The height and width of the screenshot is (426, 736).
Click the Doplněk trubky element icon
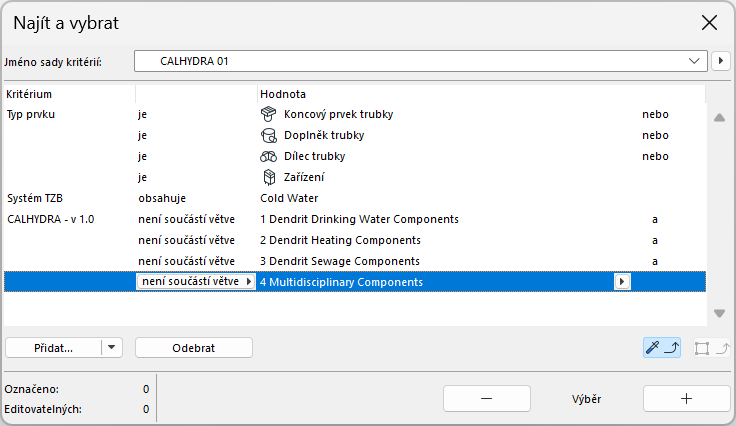click(x=267, y=135)
